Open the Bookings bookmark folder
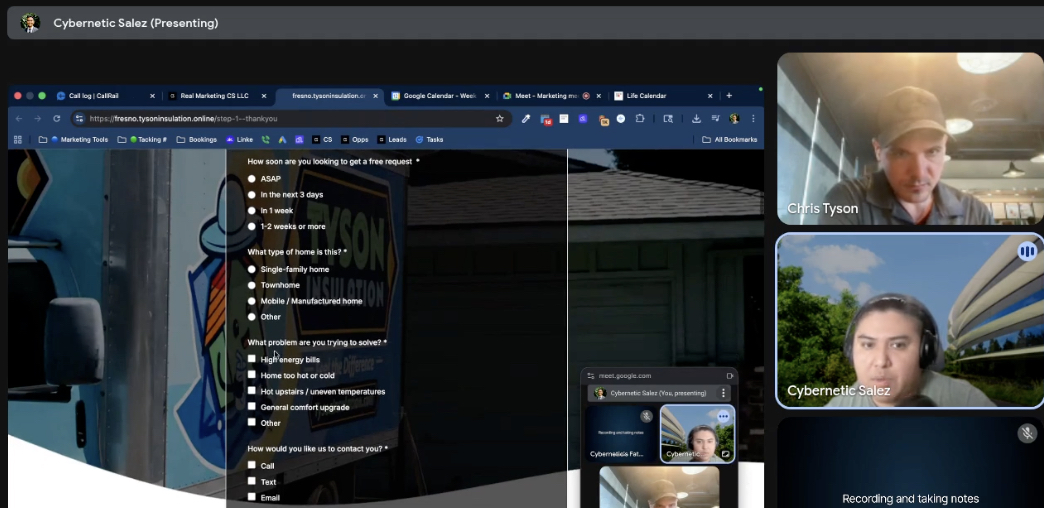This screenshot has height=508, width=1044. [196, 140]
